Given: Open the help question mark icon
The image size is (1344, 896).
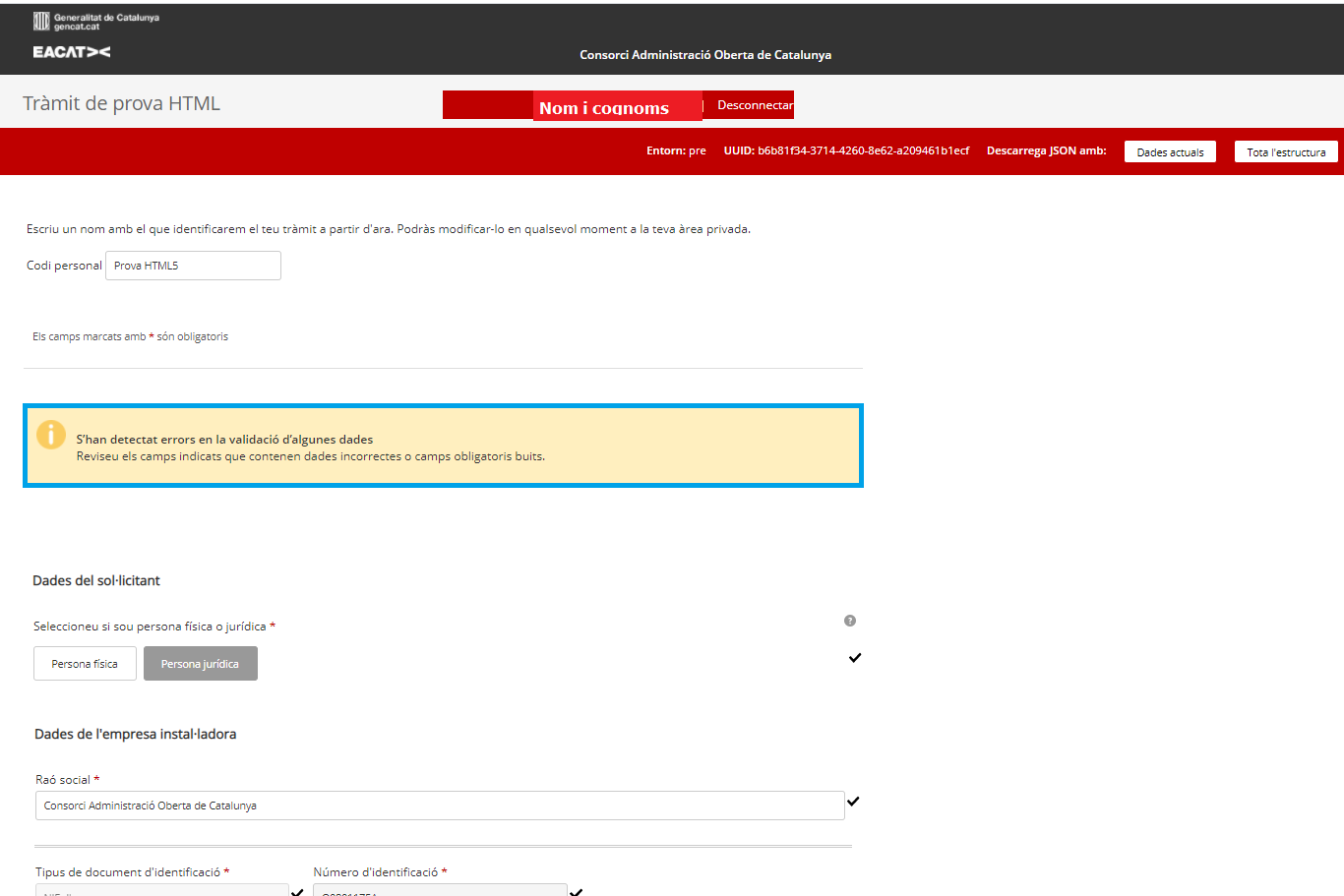Looking at the screenshot, I should tap(850, 621).
